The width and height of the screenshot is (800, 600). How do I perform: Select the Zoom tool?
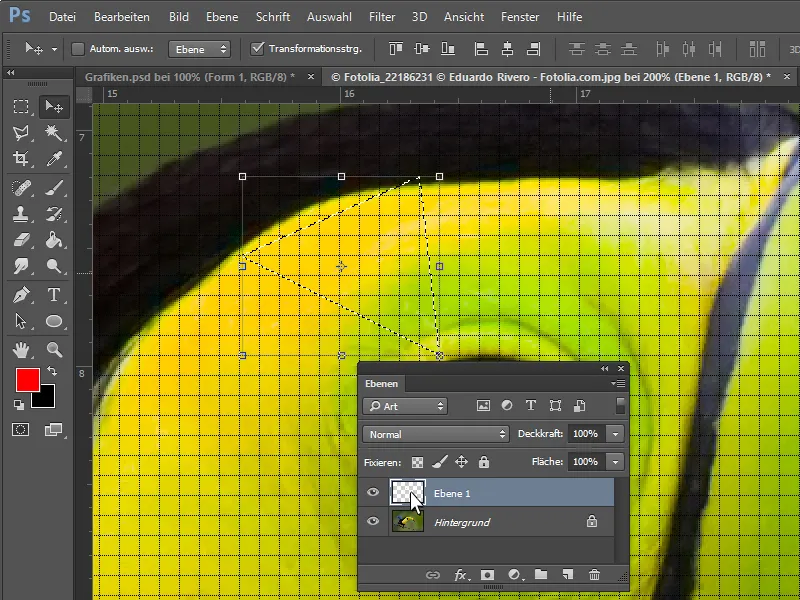[x=55, y=351]
